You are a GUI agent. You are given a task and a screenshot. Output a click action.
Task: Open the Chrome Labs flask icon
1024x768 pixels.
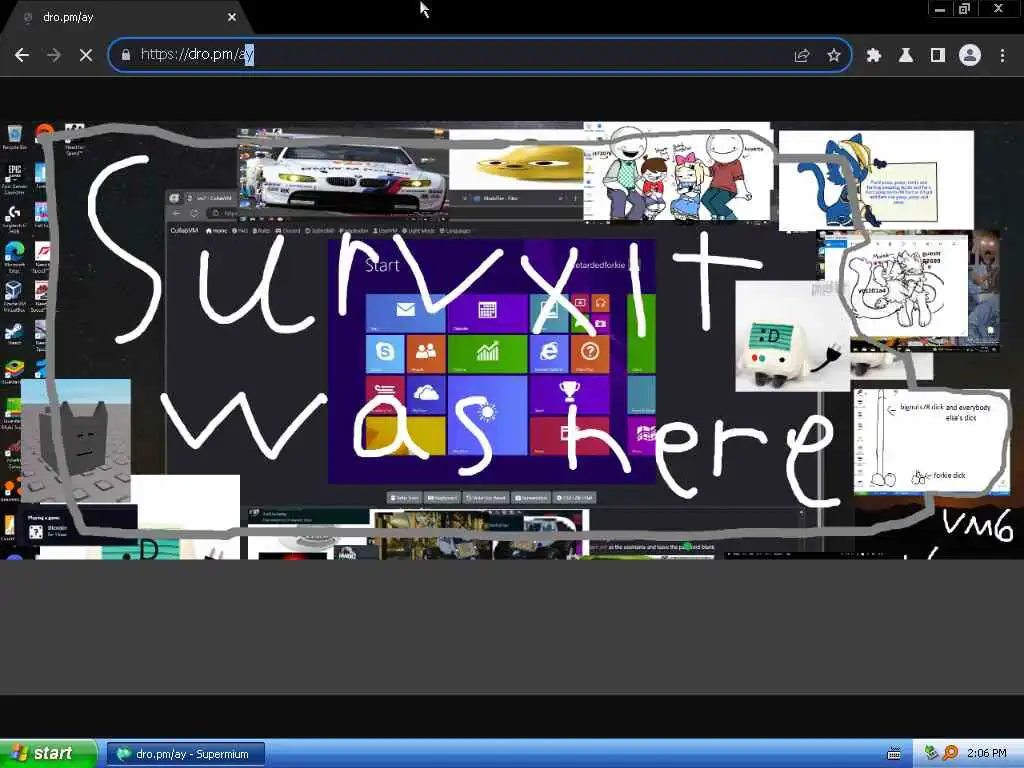[906, 56]
